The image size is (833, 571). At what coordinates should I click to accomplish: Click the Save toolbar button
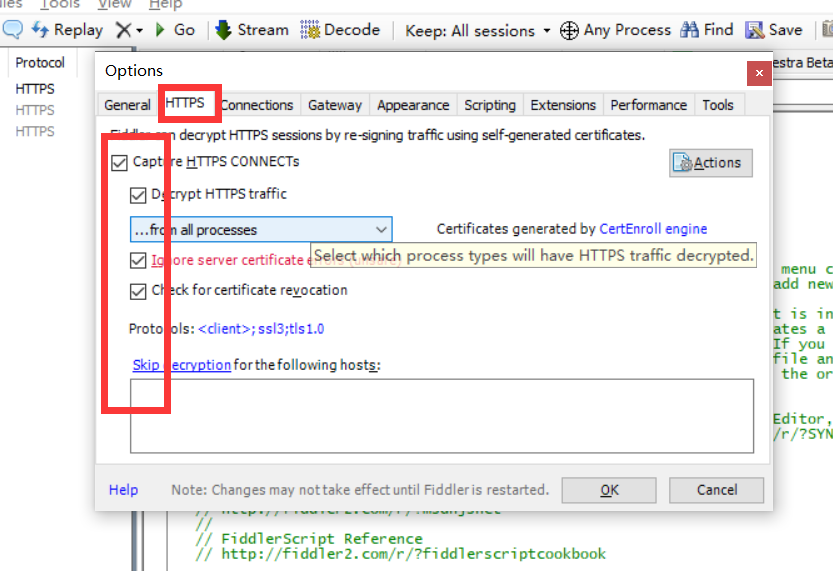[774, 30]
